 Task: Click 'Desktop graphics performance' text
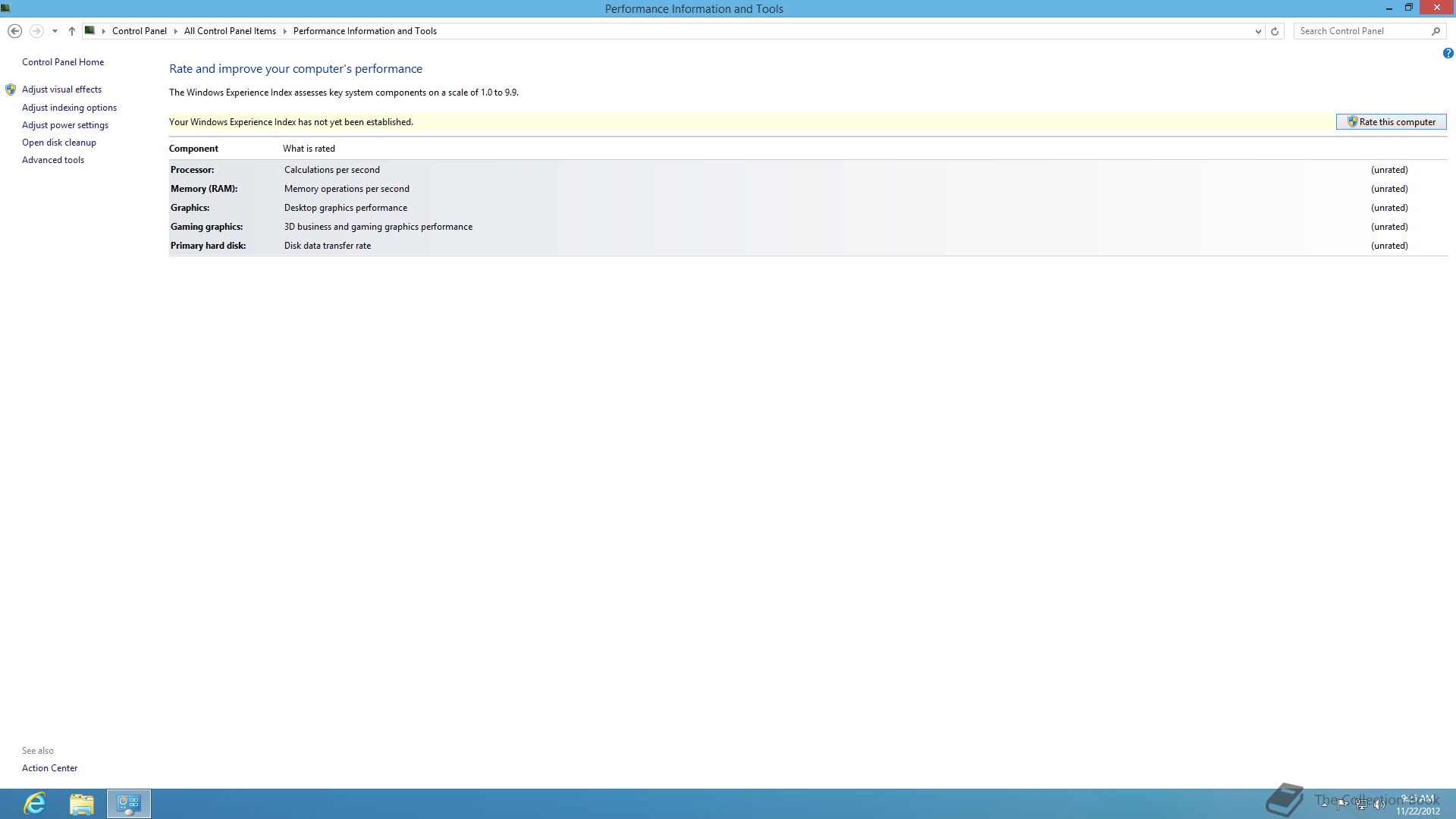pyautogui.click(x=346, y=208)
